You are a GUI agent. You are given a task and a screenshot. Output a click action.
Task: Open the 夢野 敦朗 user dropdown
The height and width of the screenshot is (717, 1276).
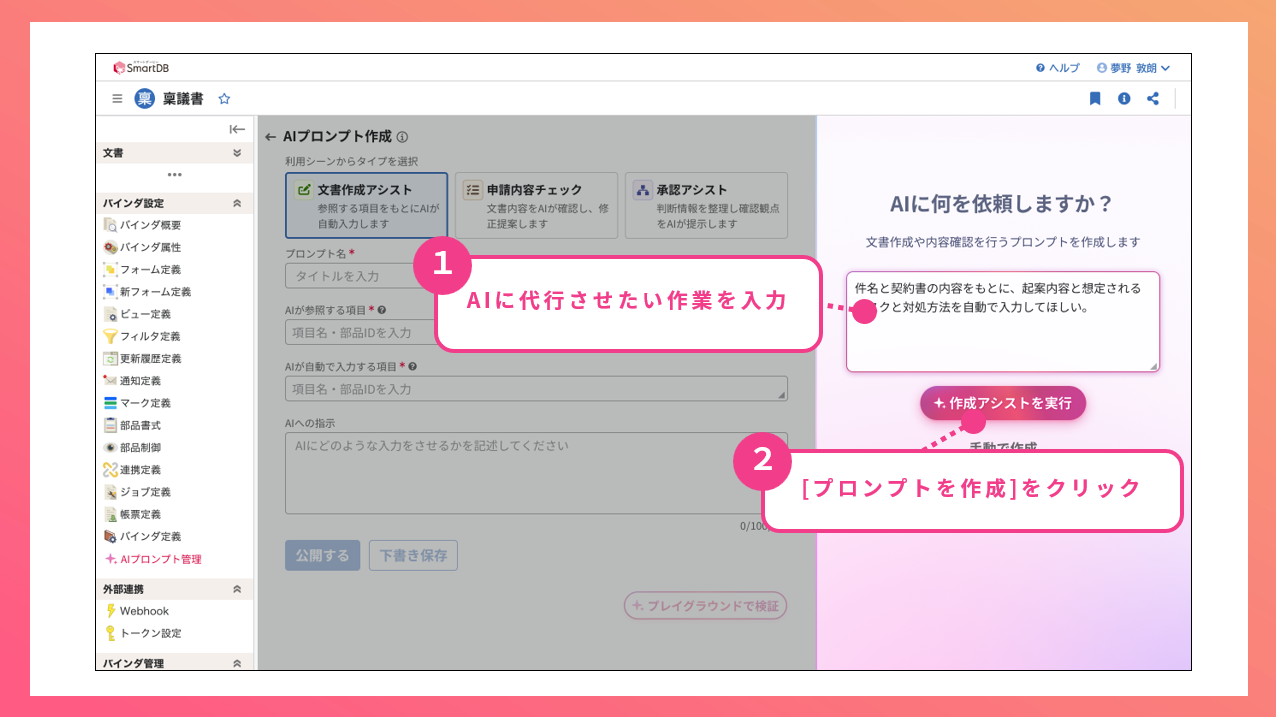pyautogui.click(x=1133, y=68)
